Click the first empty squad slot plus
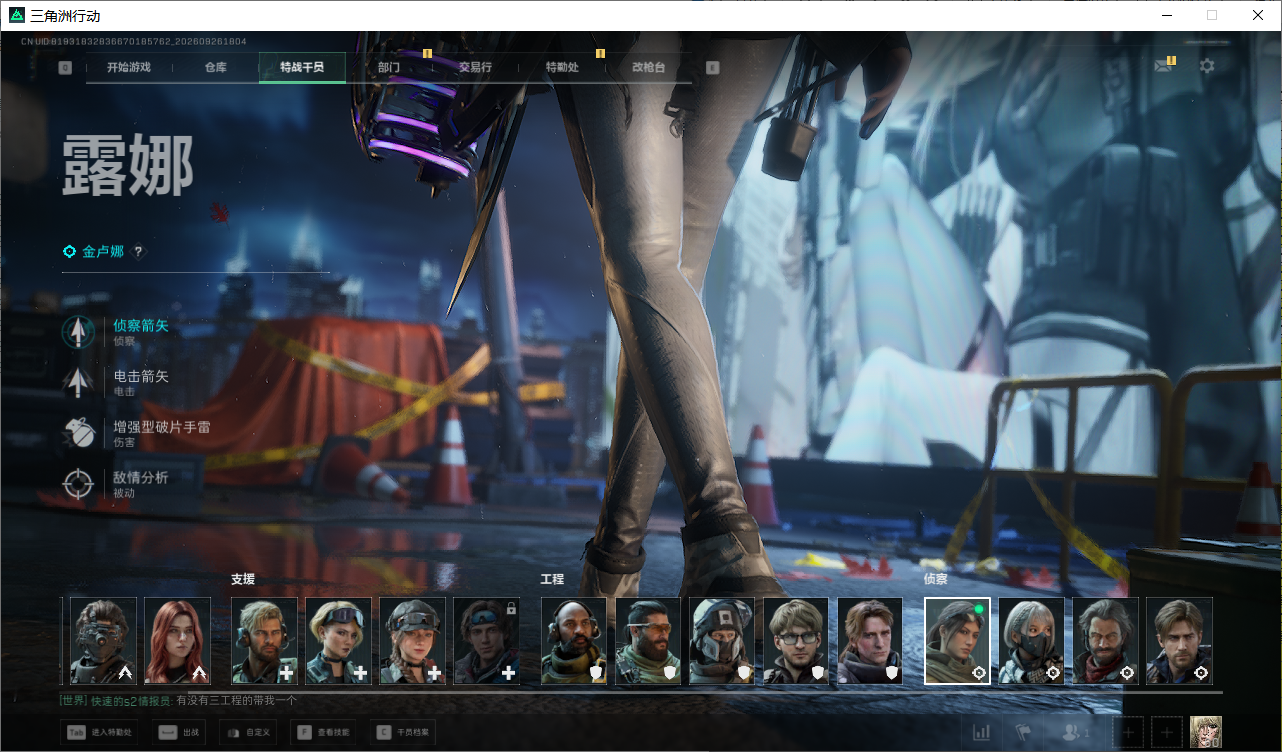Screen dimensions: 1282x752 coord(1128,732)
